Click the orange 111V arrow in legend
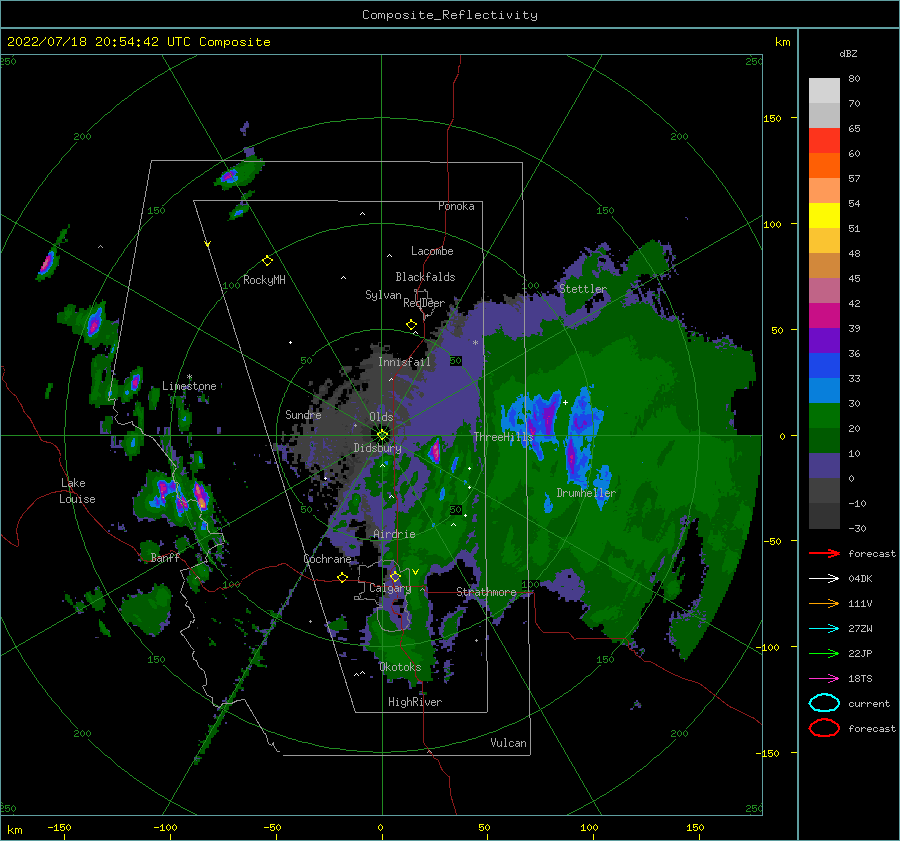Image resolution: width=900 pixels, height=841 pixels. click(x=824, y=603)
